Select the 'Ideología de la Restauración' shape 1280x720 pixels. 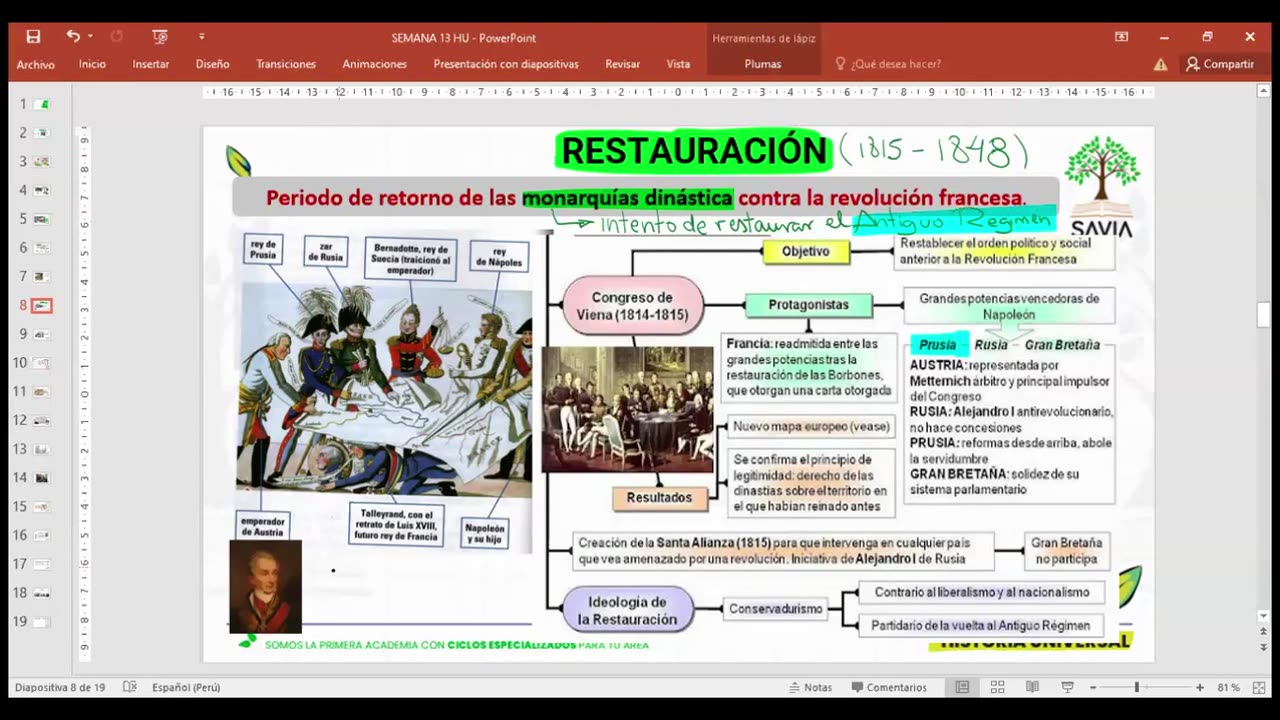pos(627,610)
